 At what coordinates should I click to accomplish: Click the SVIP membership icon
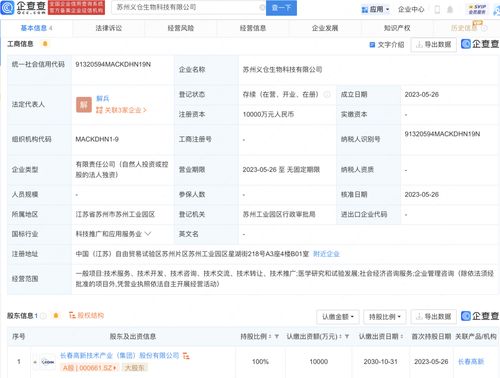click(x=477, y=9)
